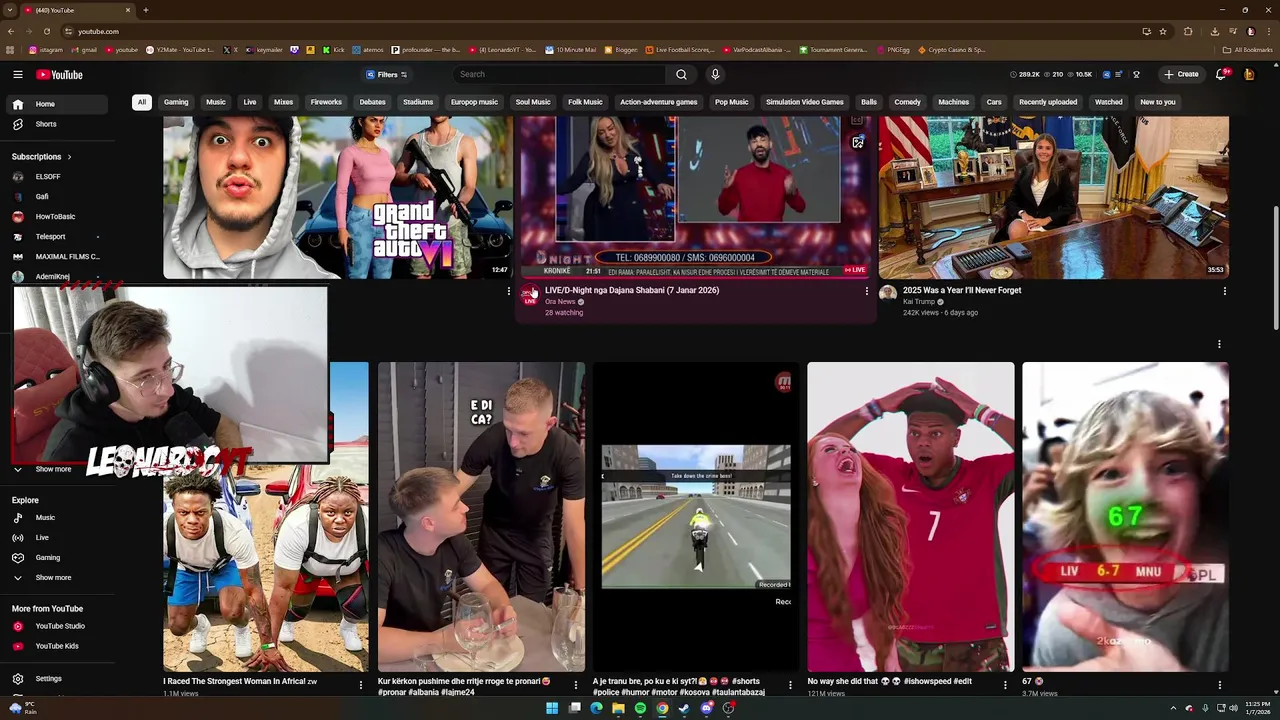Click the YouTube logo
Screen dimensions: 1280x720
[x=60, y=74]
